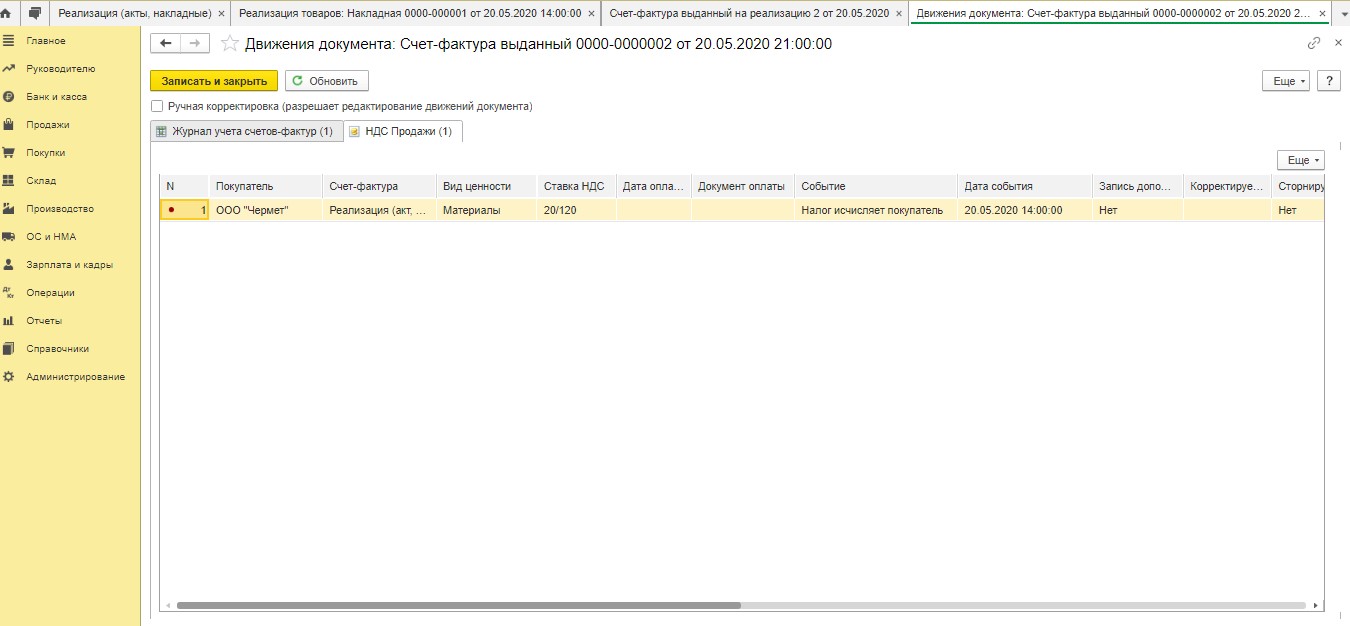Add document to favorites with star icon
1350x626 pixels.
point(230,44)
